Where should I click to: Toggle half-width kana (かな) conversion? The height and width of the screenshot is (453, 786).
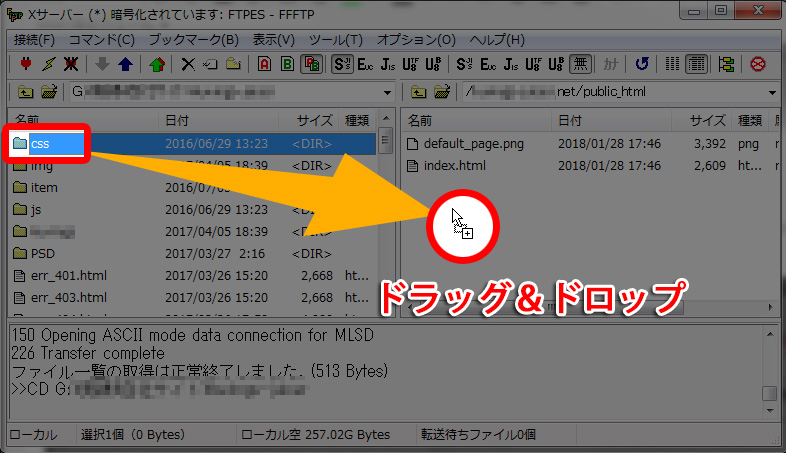(x=611, y=64)
